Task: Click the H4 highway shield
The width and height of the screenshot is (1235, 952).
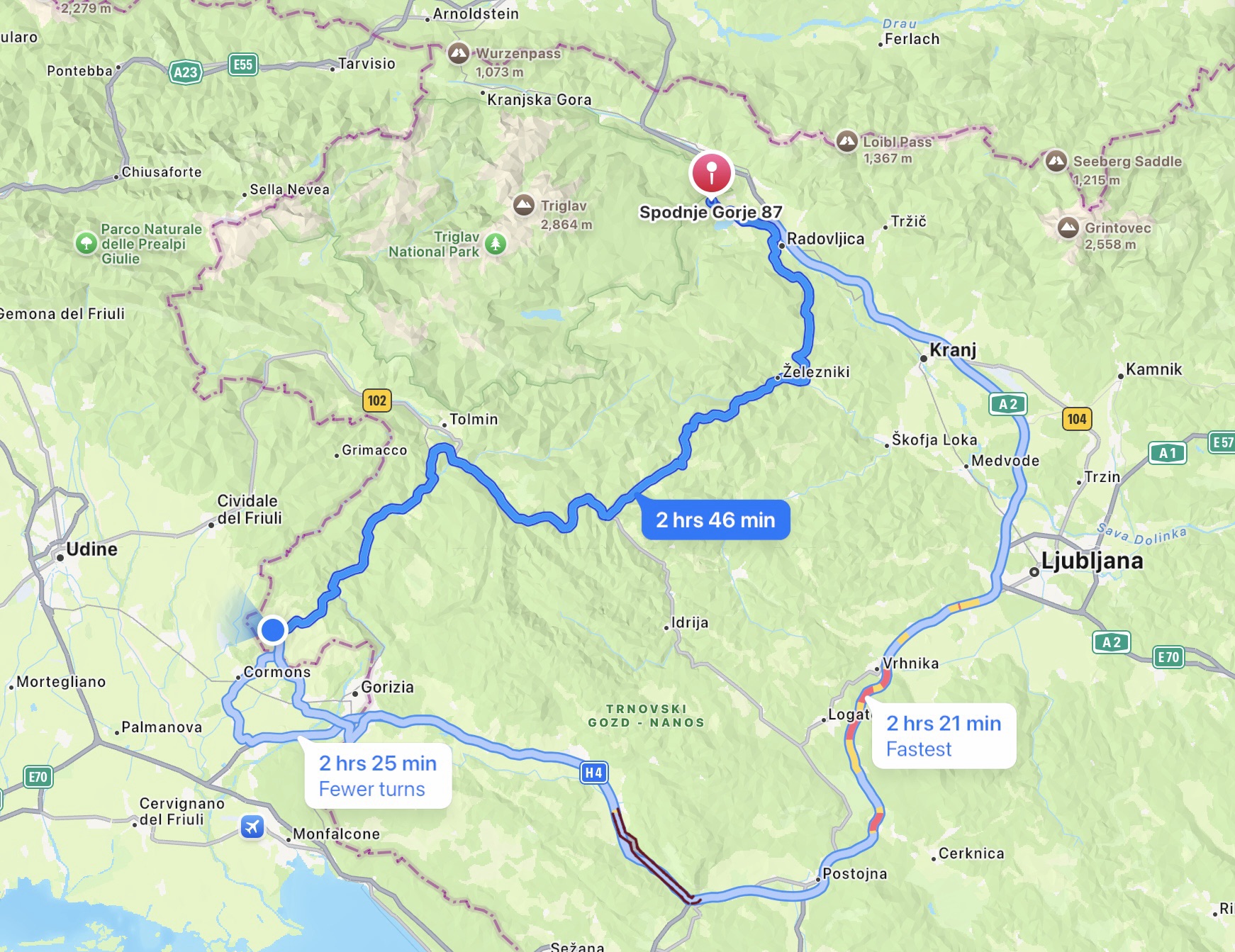Action: (x=594, y=773)
